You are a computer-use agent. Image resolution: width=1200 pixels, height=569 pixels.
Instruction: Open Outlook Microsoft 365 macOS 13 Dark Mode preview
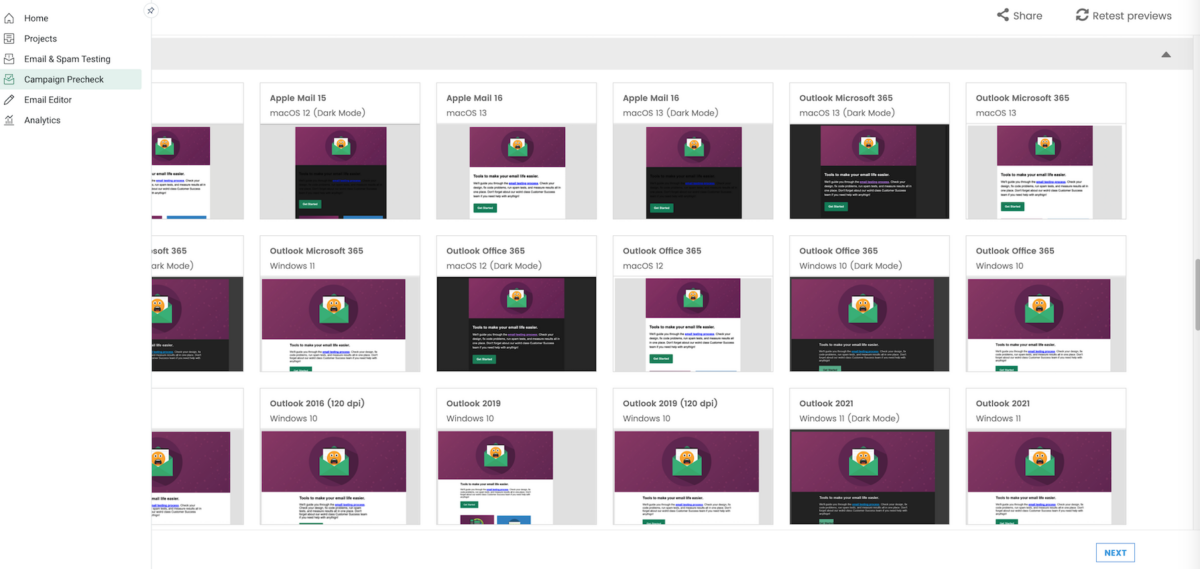pos(869,170)
